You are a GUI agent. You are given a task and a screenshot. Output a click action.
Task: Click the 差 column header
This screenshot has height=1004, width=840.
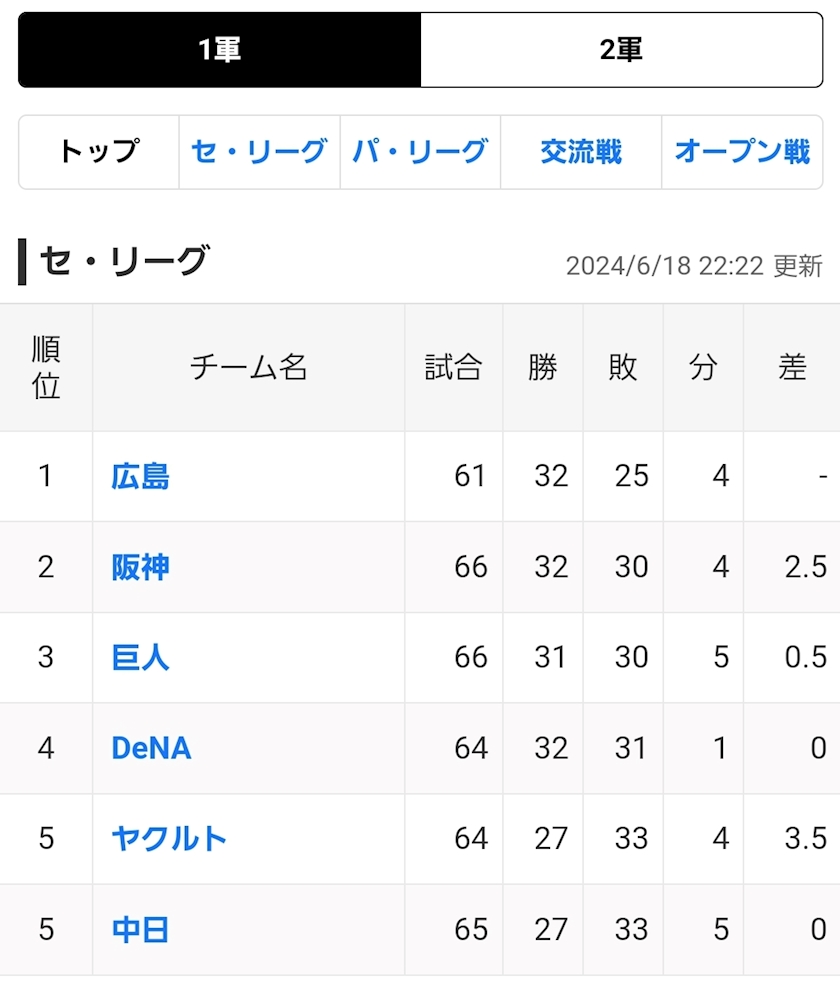pos(792,367)
